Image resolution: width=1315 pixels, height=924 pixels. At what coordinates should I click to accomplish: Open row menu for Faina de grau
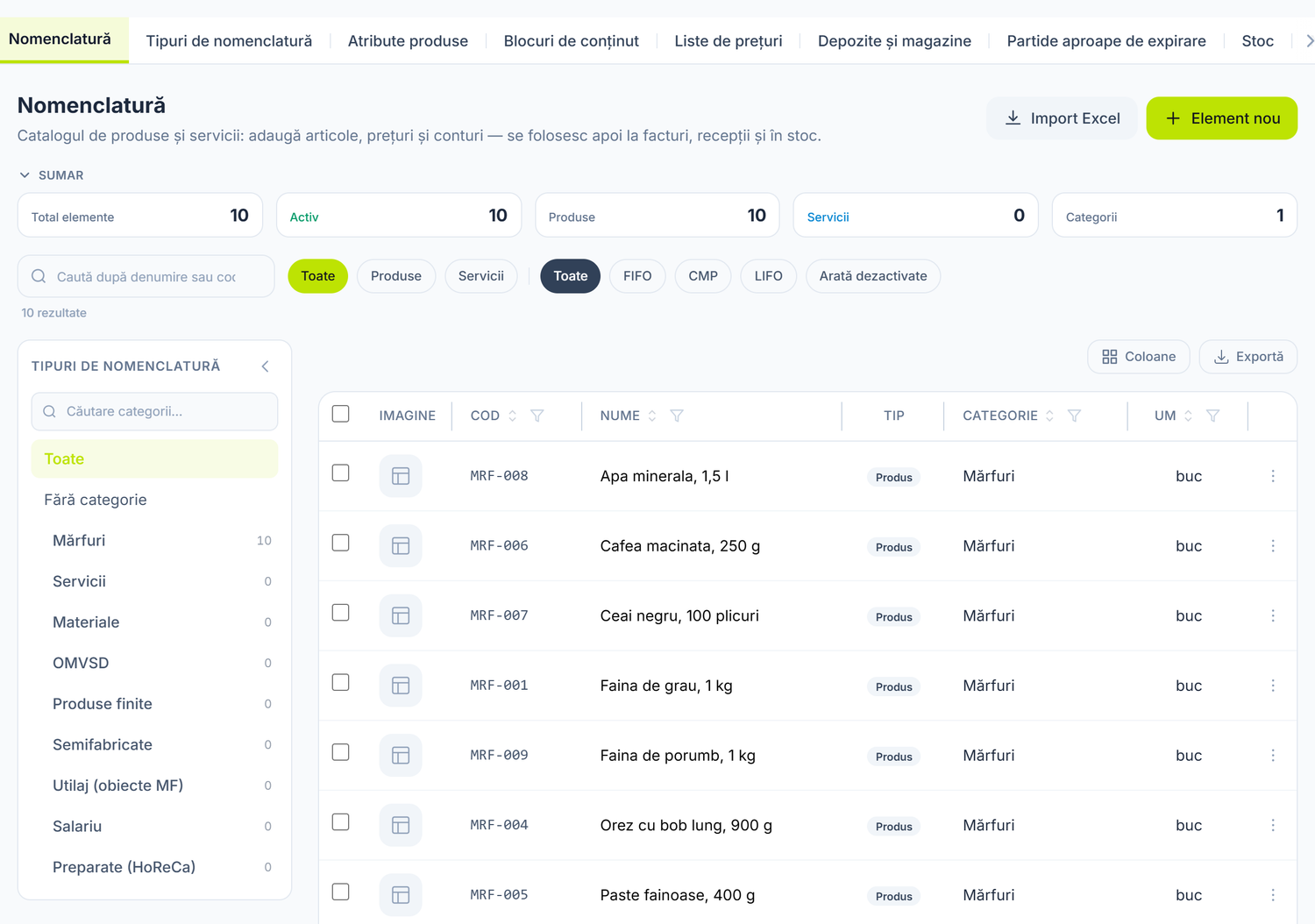(x=1273, y=686)
